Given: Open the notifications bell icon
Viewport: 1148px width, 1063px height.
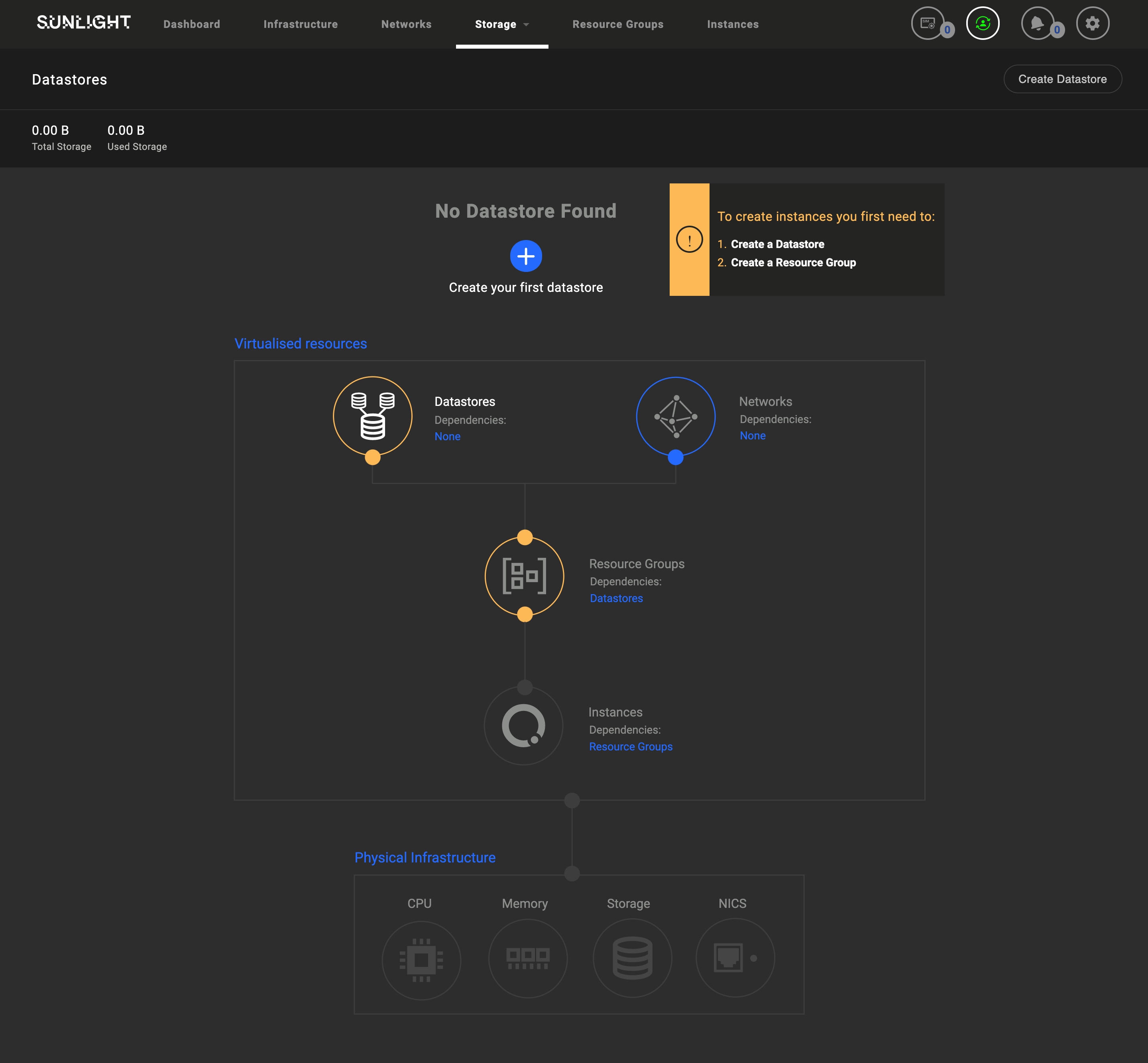Looking at the screenshot, I should click(1037, 23).
